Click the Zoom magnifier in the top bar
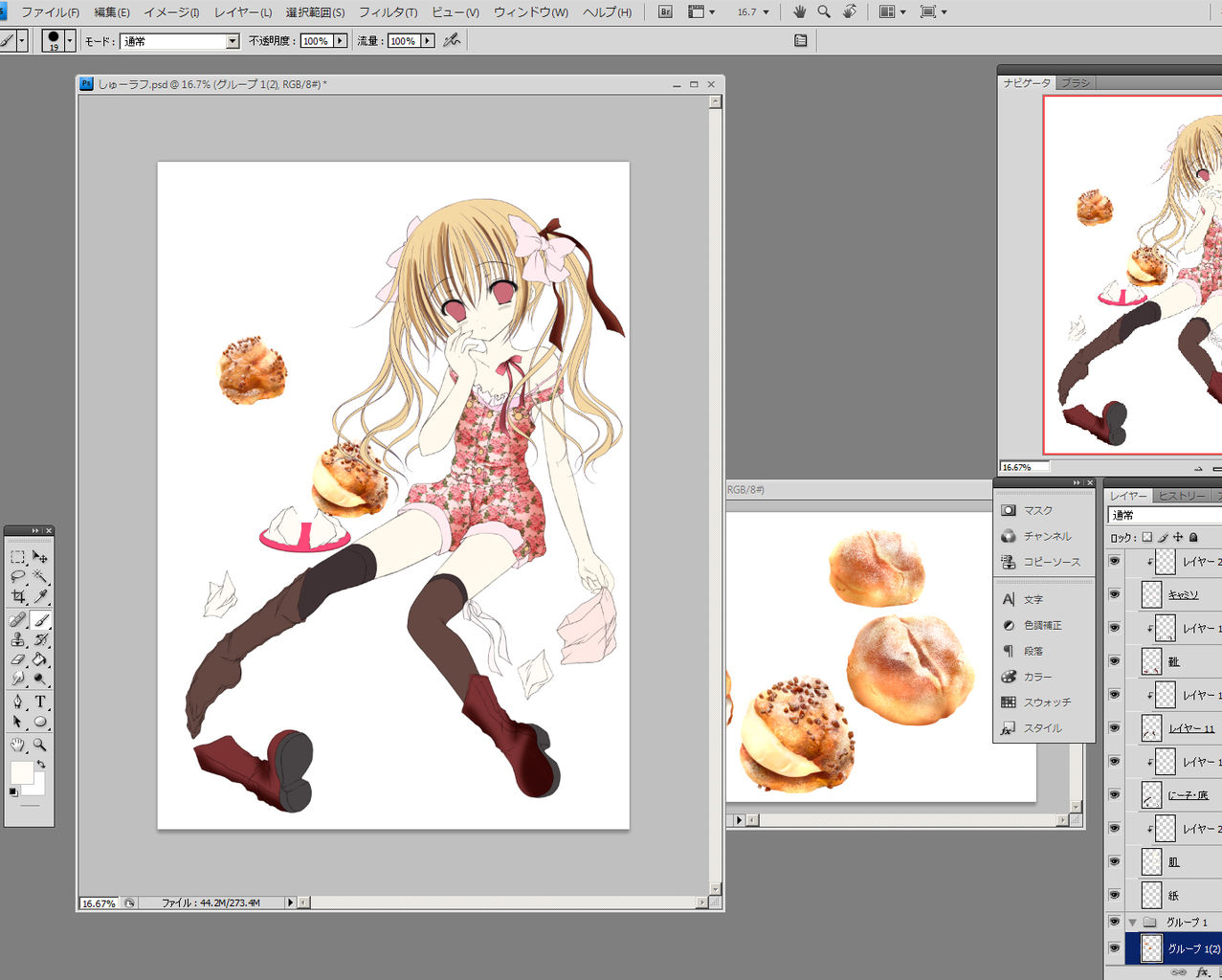Viewport: 1222px width, 980px height. click(x=824, y=12)
